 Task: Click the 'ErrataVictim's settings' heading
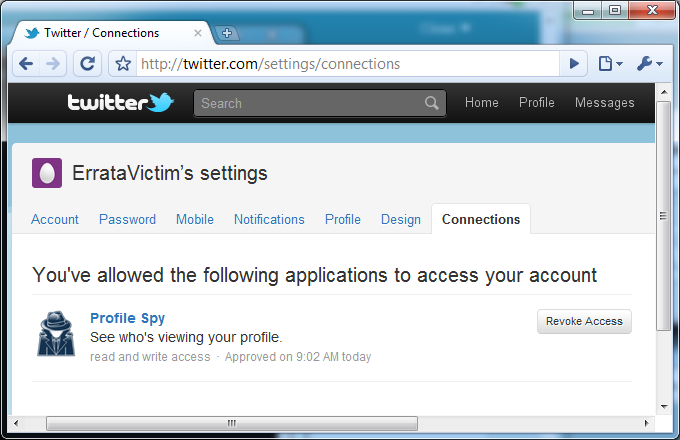(170, 173)
